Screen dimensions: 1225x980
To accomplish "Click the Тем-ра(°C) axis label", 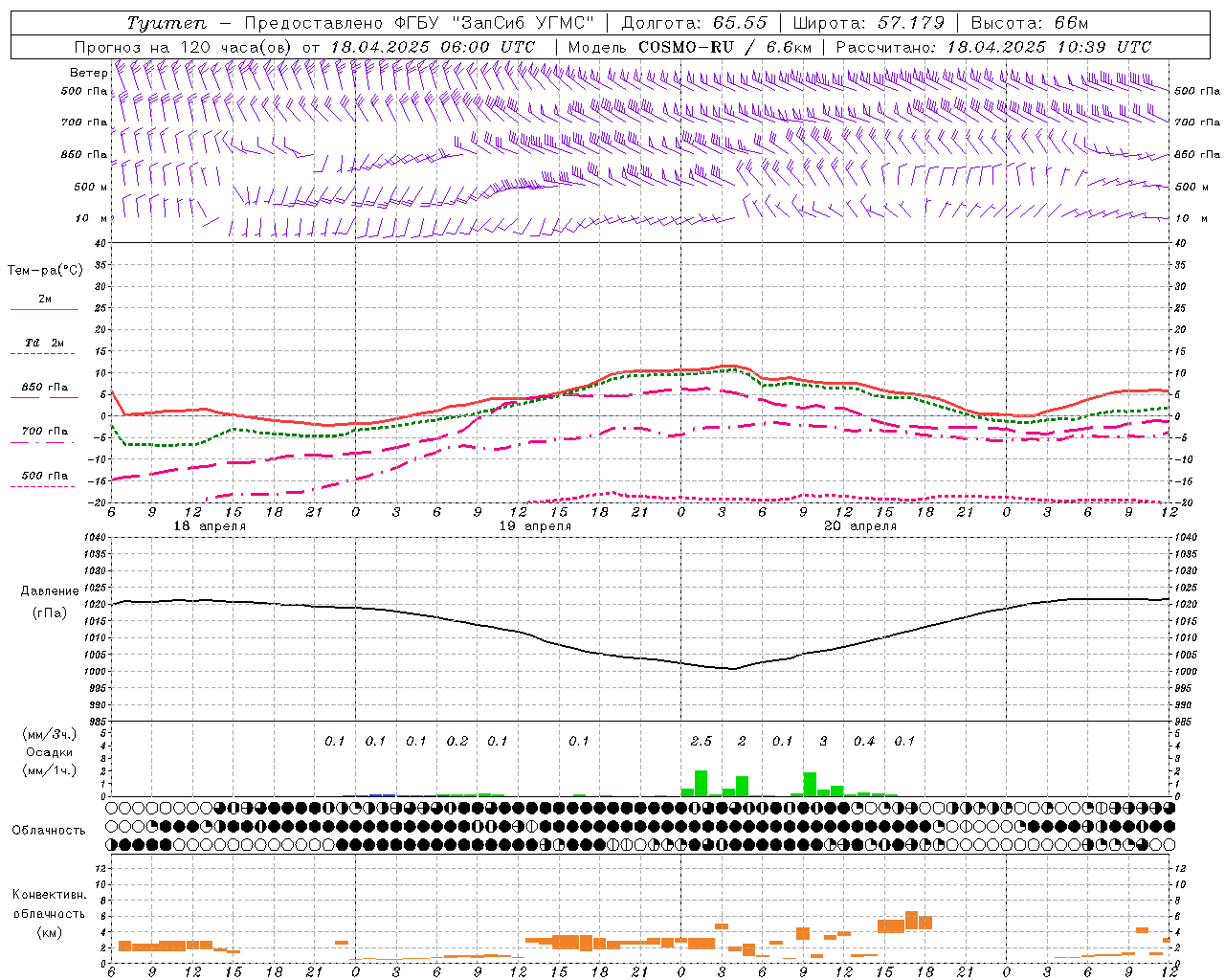I will click(x=45, y=271).
